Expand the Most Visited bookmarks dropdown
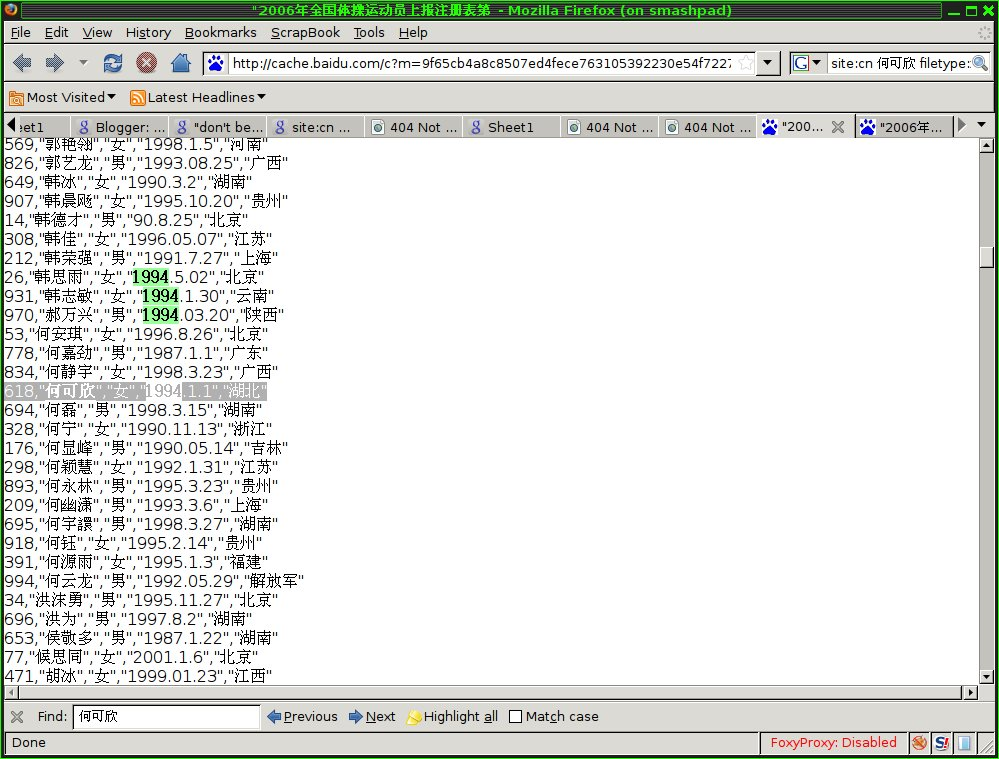This screenshot has width=999, height=759. coord(62,97)
